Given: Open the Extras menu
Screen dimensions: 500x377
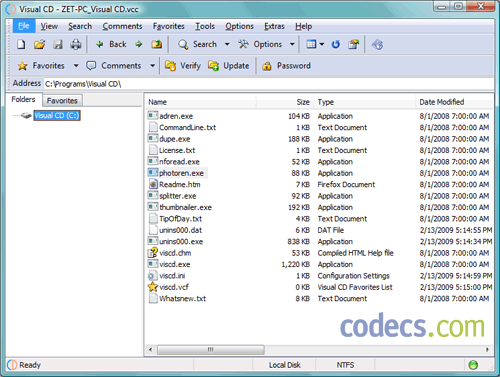Looking at the screenshot, I should pos(274,26).
